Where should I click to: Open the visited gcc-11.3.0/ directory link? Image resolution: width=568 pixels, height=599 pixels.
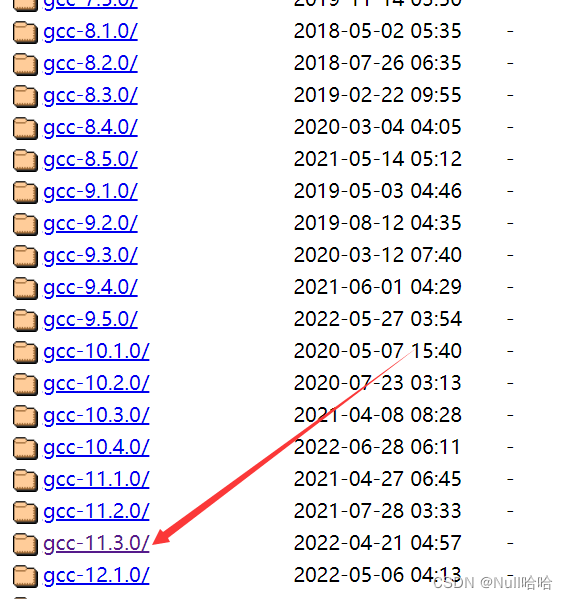(x=96, y=544)
